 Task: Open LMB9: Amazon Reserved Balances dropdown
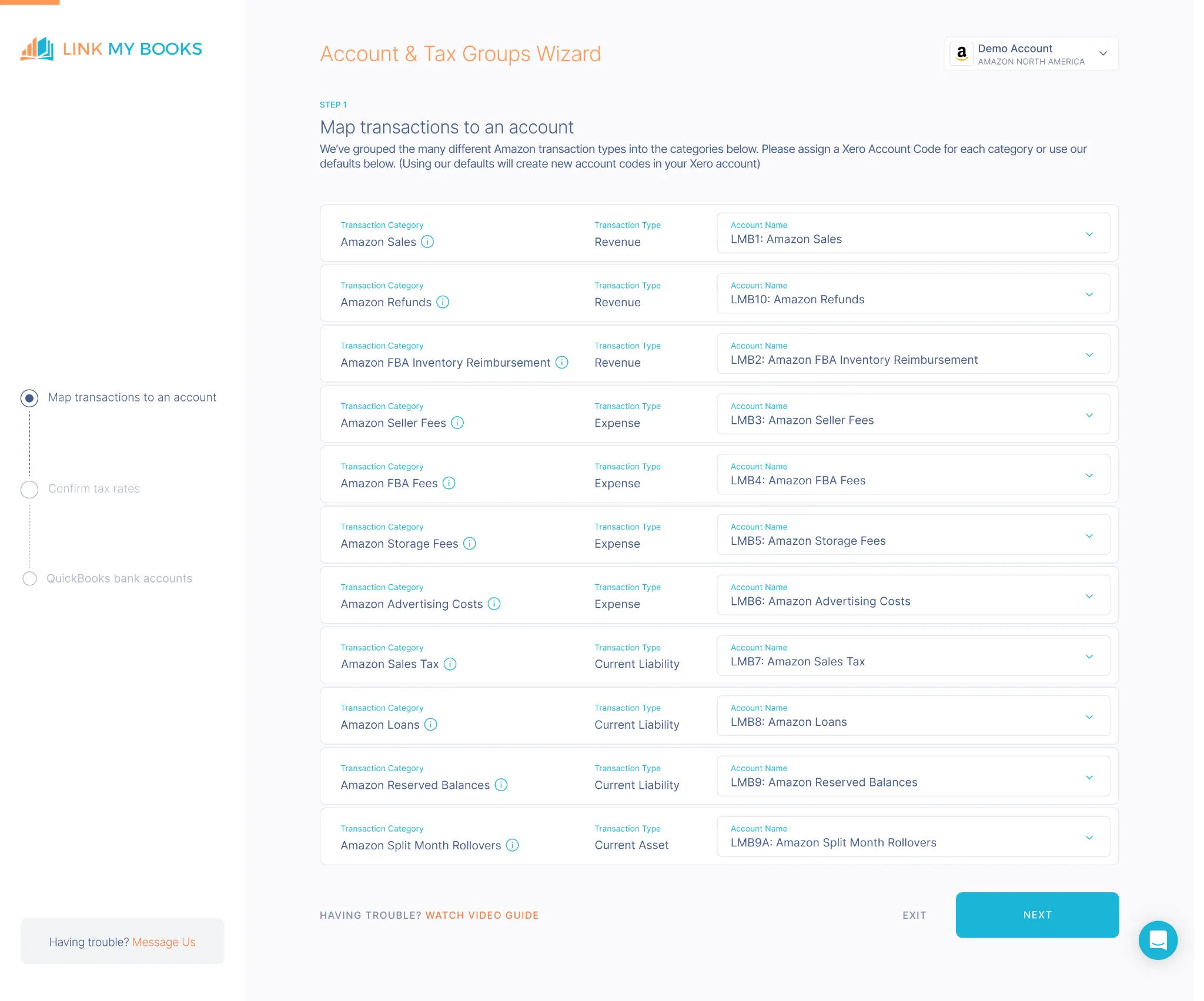pos(914,776)
